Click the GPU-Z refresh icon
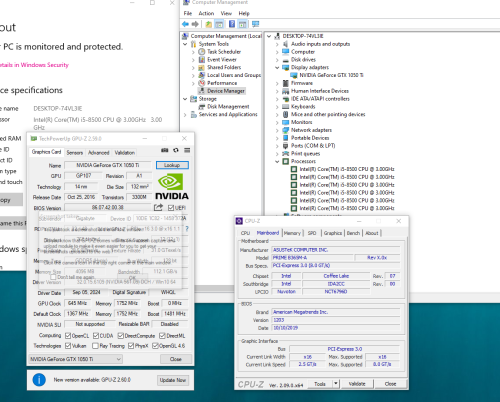500x402 pixels. pyautogui.click(x=176, y=150)
